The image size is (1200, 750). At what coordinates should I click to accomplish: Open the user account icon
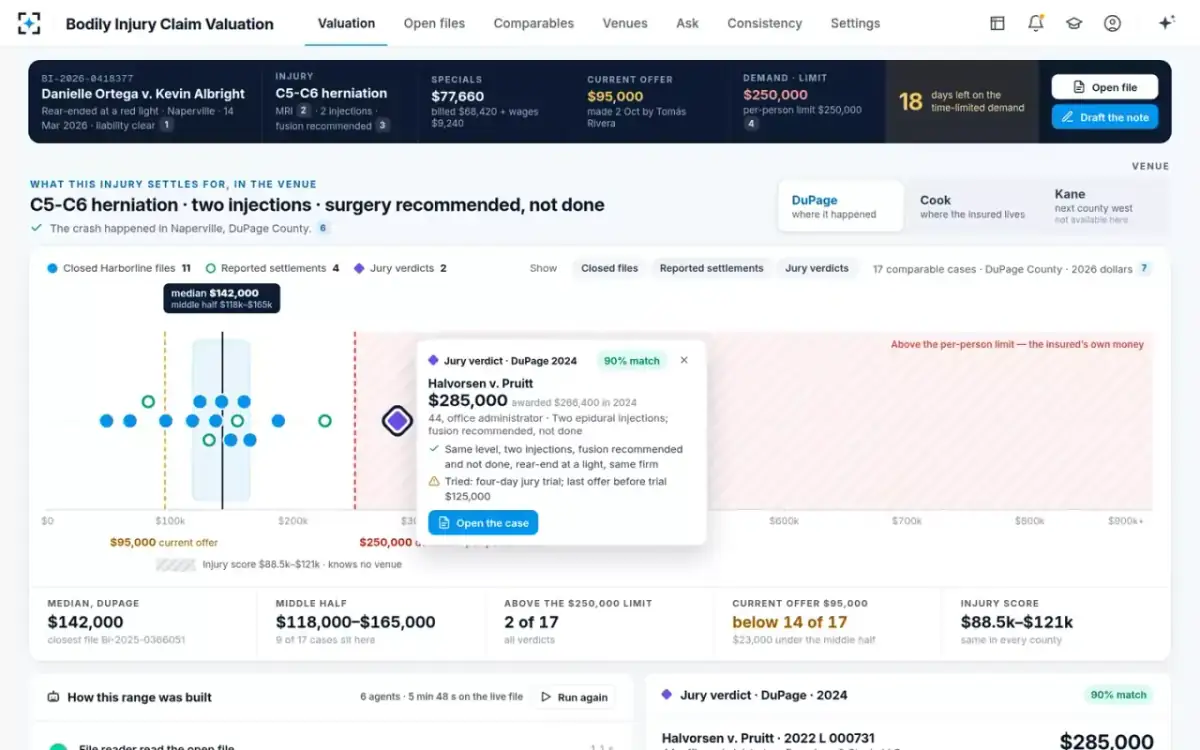[x=1112, y=23]
